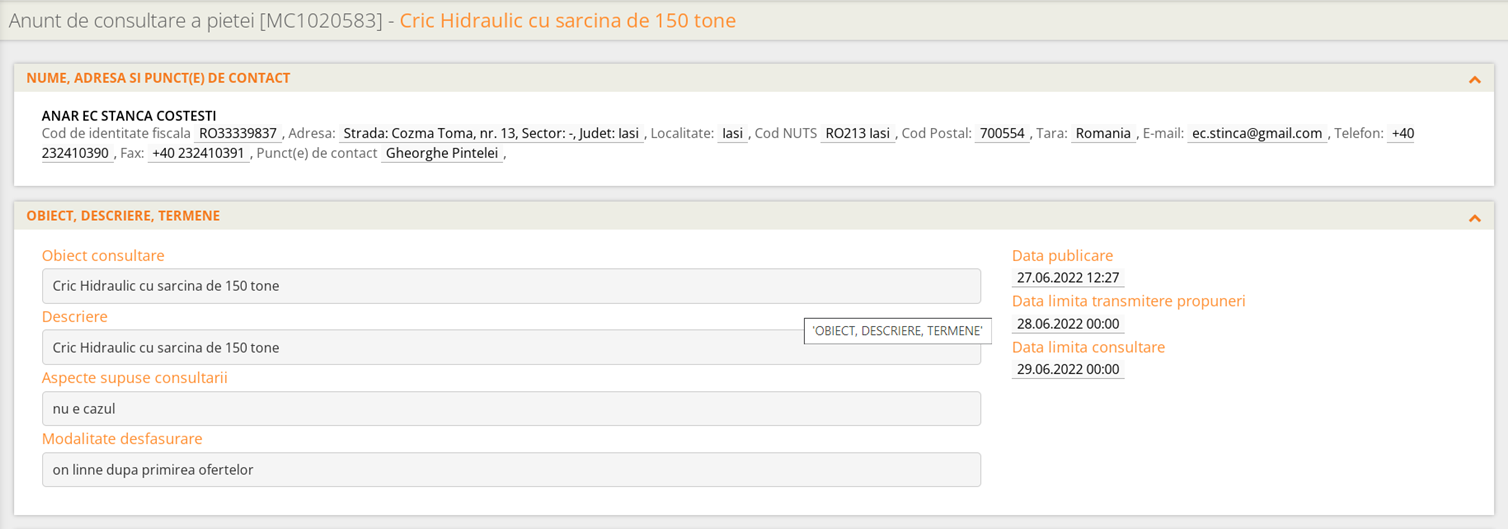Click the ec.stinca@gmail.com email value
The image size is (1508, 529).
(1257, 133)
